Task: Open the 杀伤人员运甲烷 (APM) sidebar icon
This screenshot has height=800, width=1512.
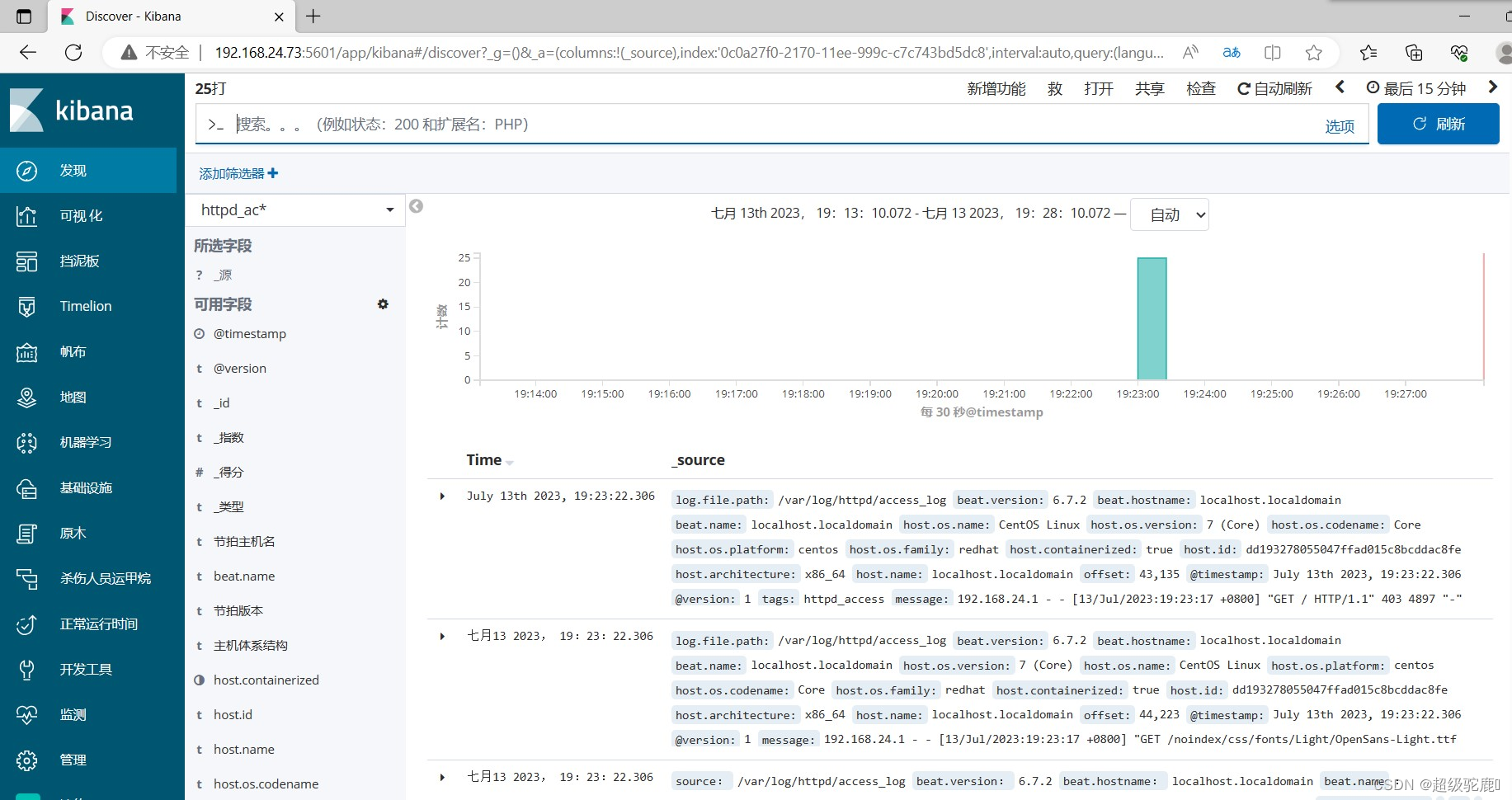Action: [x=26, y=579]
